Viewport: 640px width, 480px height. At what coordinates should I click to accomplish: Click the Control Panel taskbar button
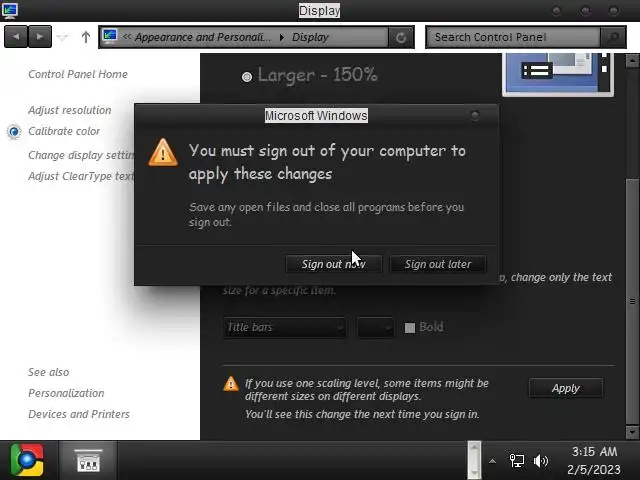tap(88, 460)
